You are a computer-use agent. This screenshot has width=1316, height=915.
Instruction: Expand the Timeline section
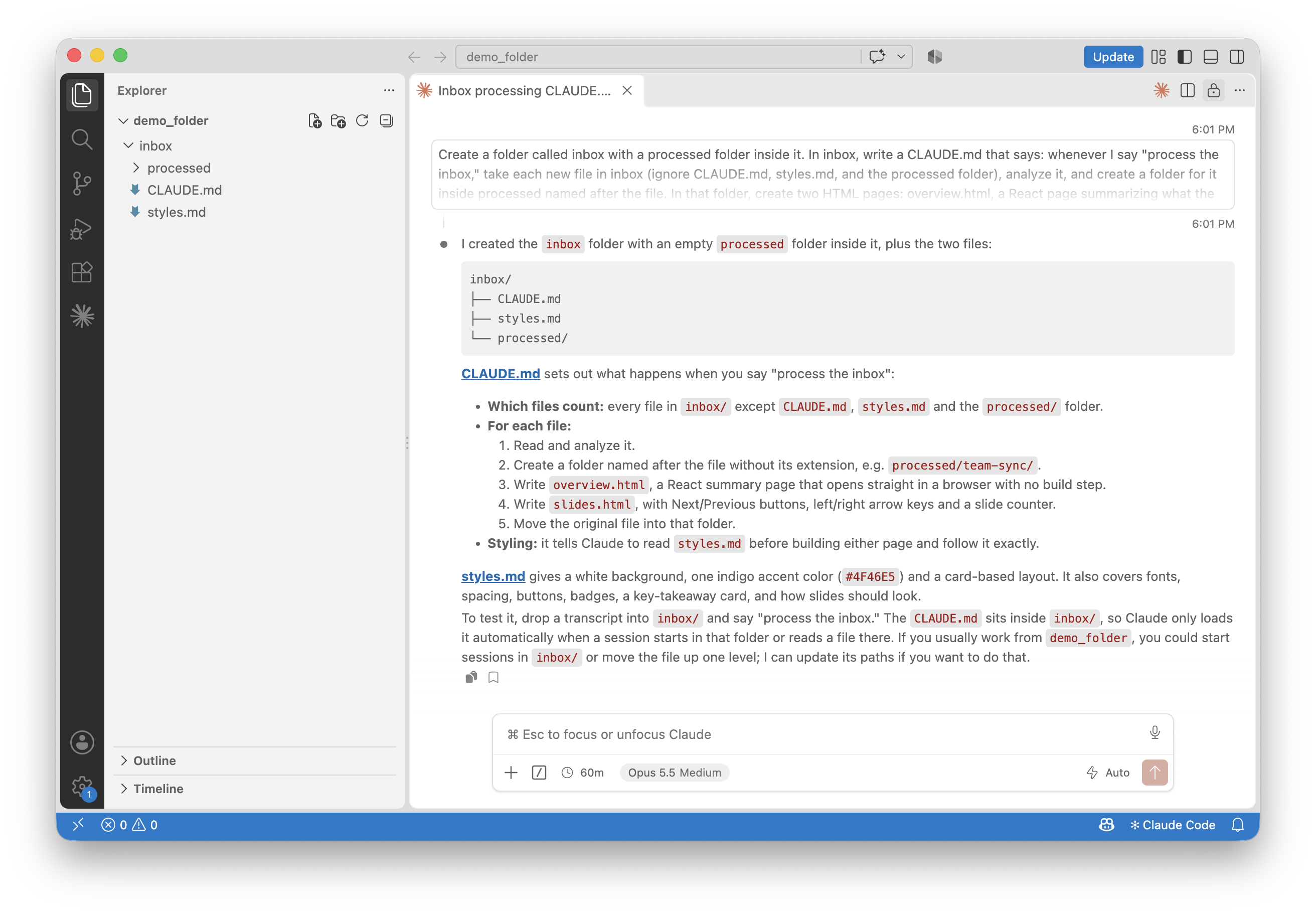[x=158, y=788]
